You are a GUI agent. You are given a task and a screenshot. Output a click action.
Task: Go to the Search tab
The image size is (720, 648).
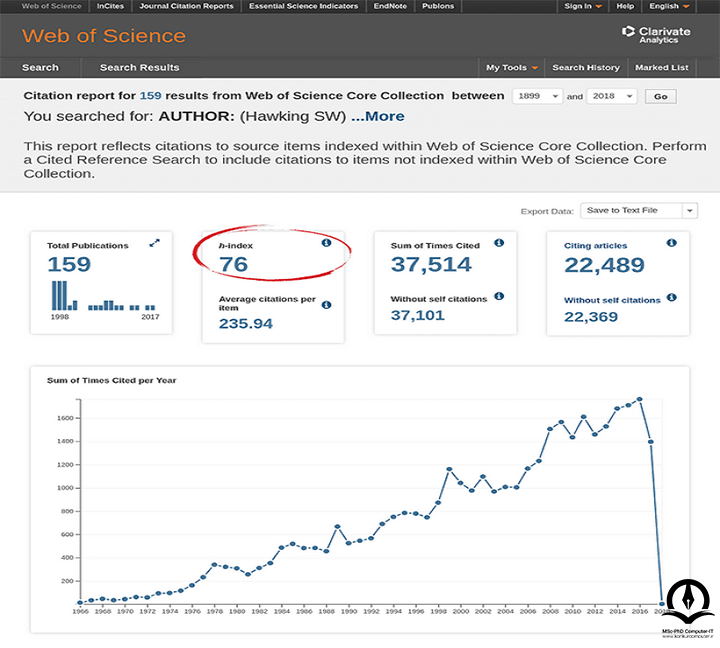[x=40, y=68]
